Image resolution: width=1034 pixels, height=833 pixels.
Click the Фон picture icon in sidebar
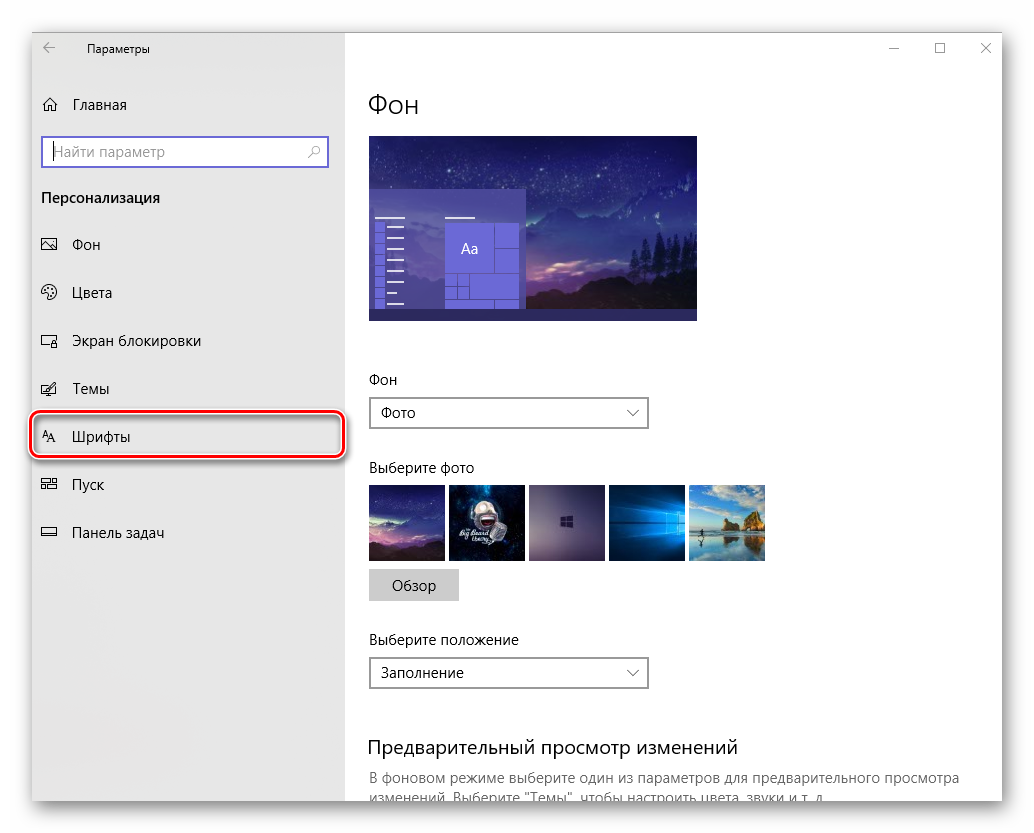tap(49, 245)
